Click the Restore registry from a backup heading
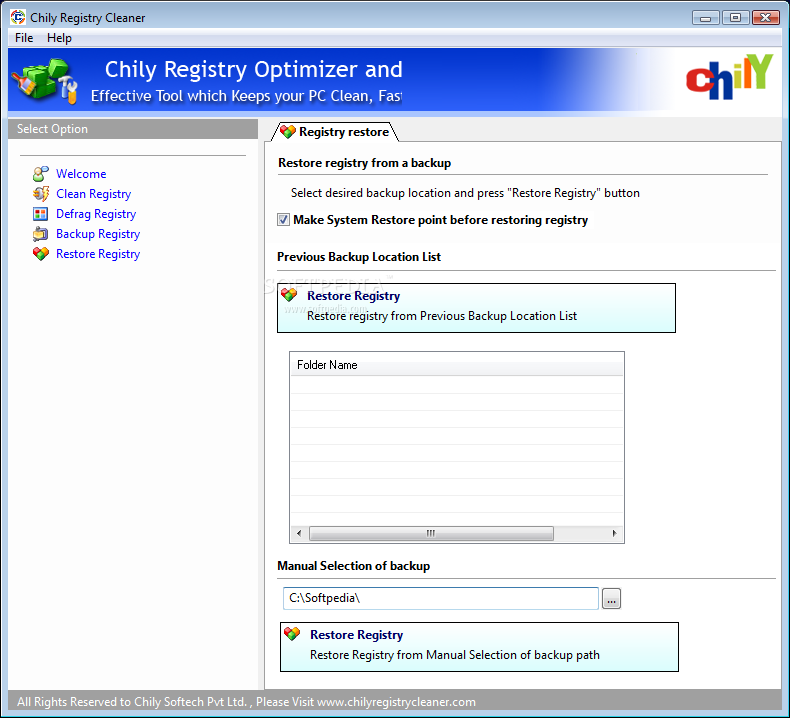 pyautogui.click(x=365, y=163)
